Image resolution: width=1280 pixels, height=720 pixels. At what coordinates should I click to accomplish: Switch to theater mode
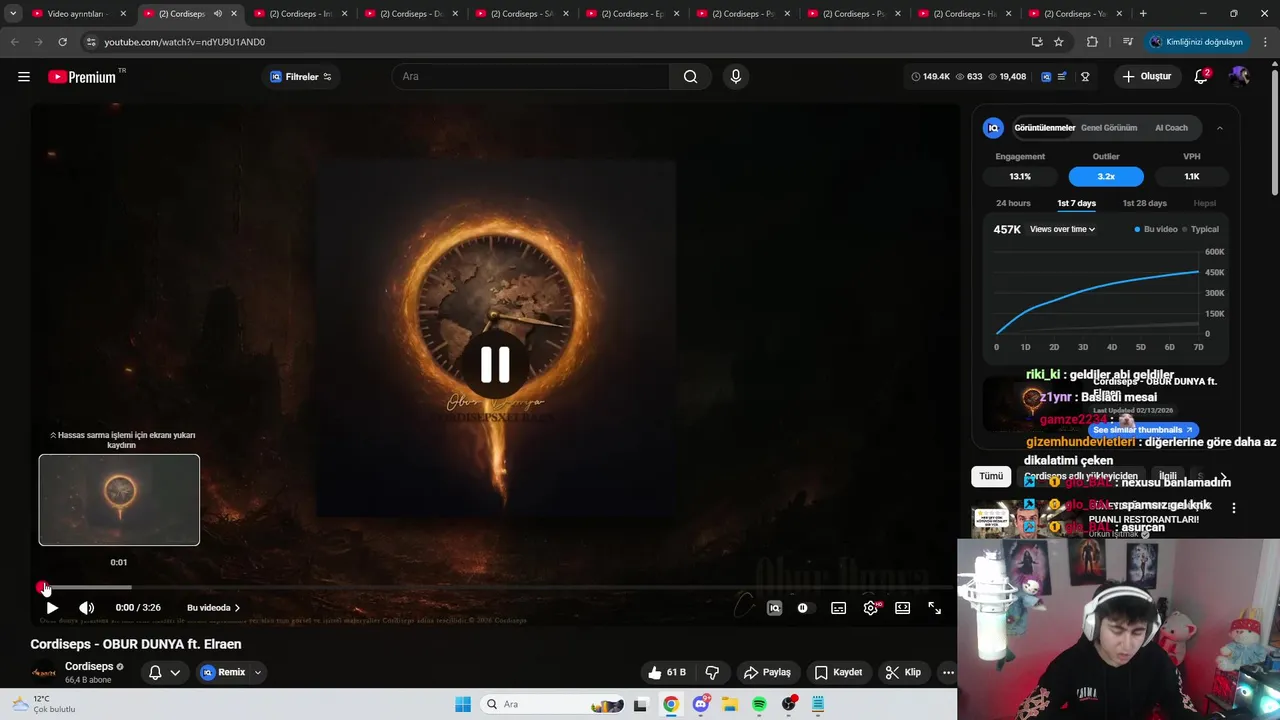tap(903, 608)
